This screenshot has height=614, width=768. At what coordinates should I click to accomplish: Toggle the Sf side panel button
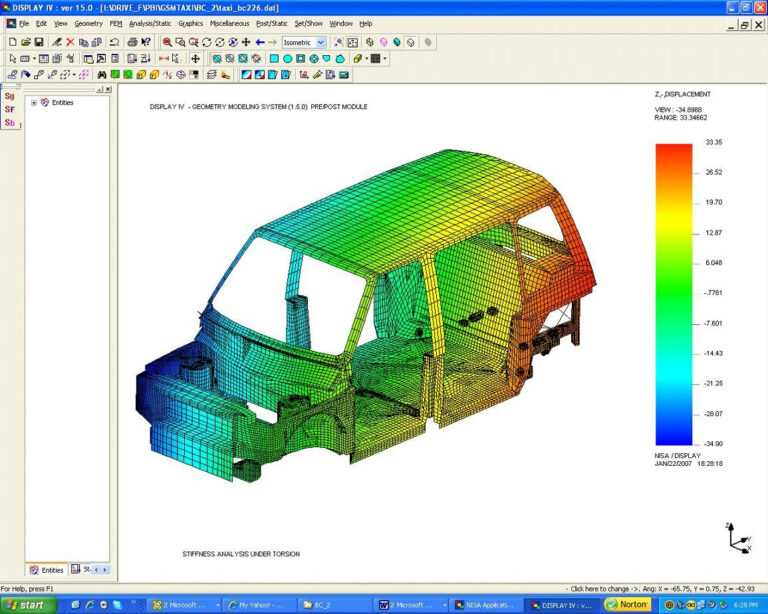click(10, 109)
